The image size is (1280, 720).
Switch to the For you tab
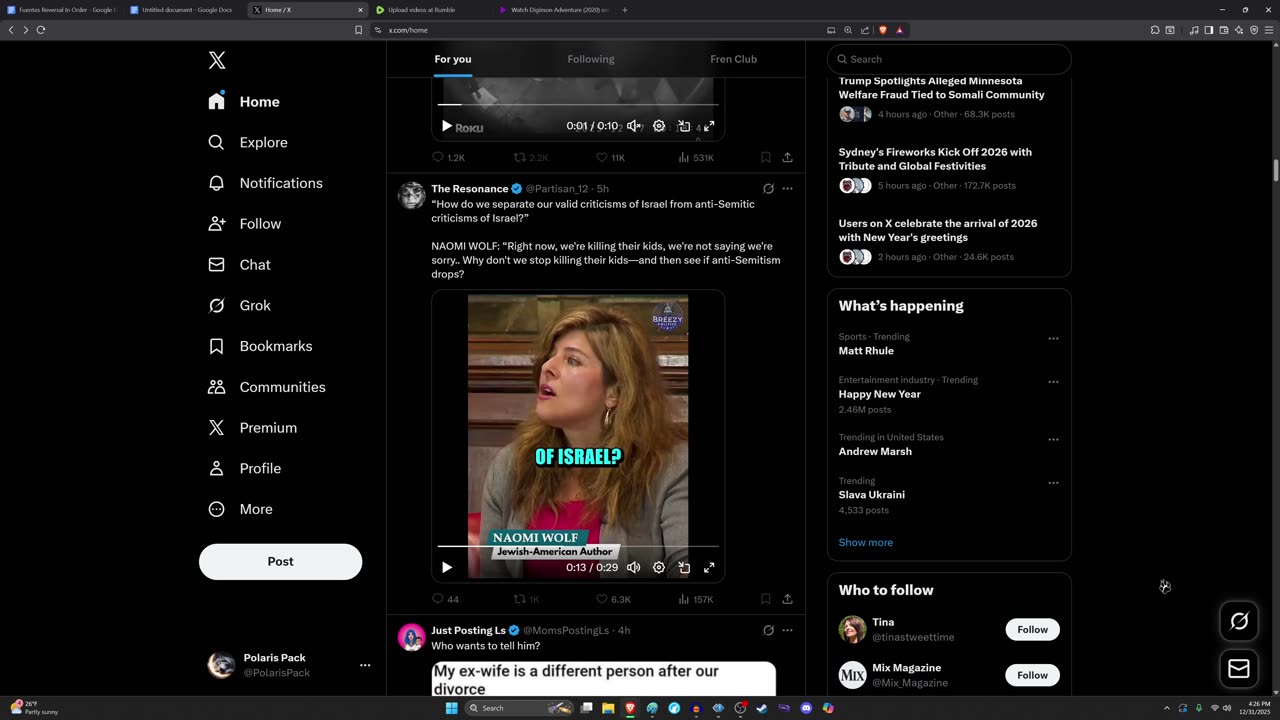452,59
